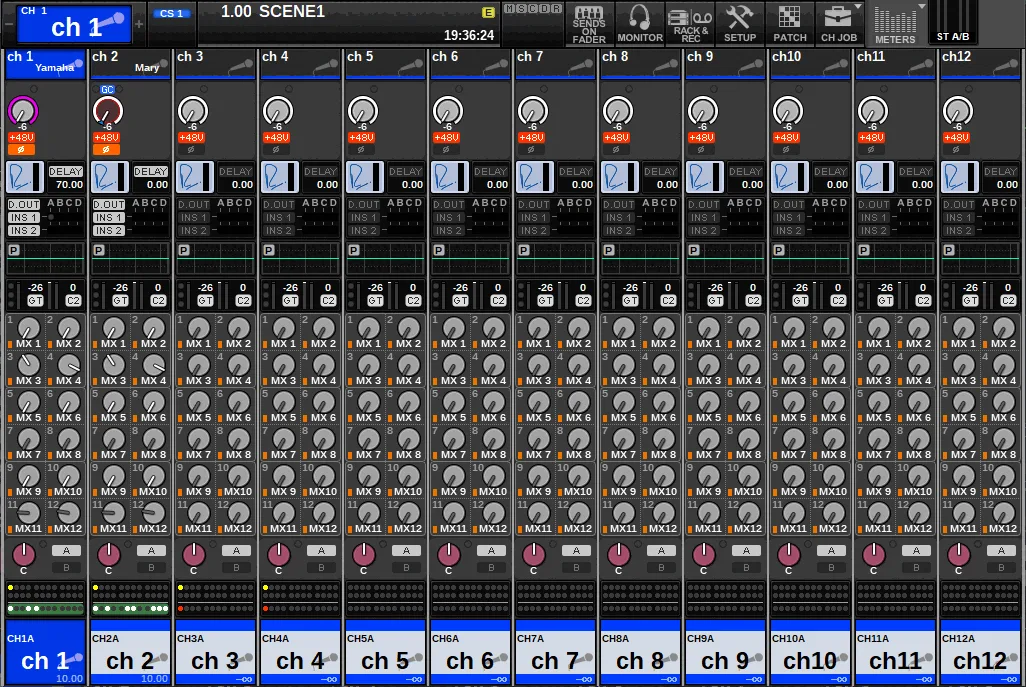Open the Rack & Rec screen
Viewport: 1026px width, 687px height.
coord(690,24)
